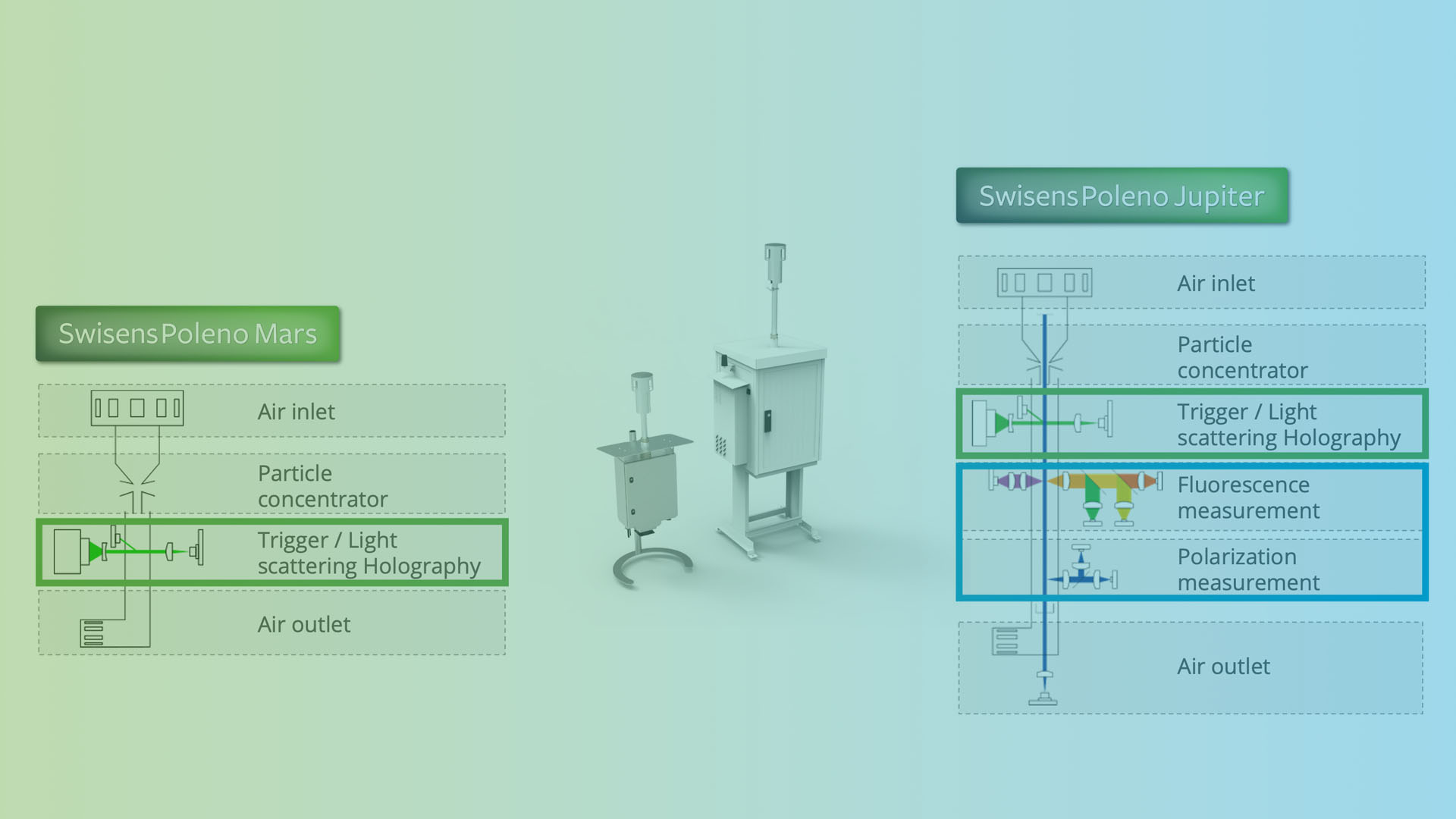The width and height of the screenshot is (1456, 819).
Task: Click the air inlet icon on Jupiter diagram
Action: 1046,282
